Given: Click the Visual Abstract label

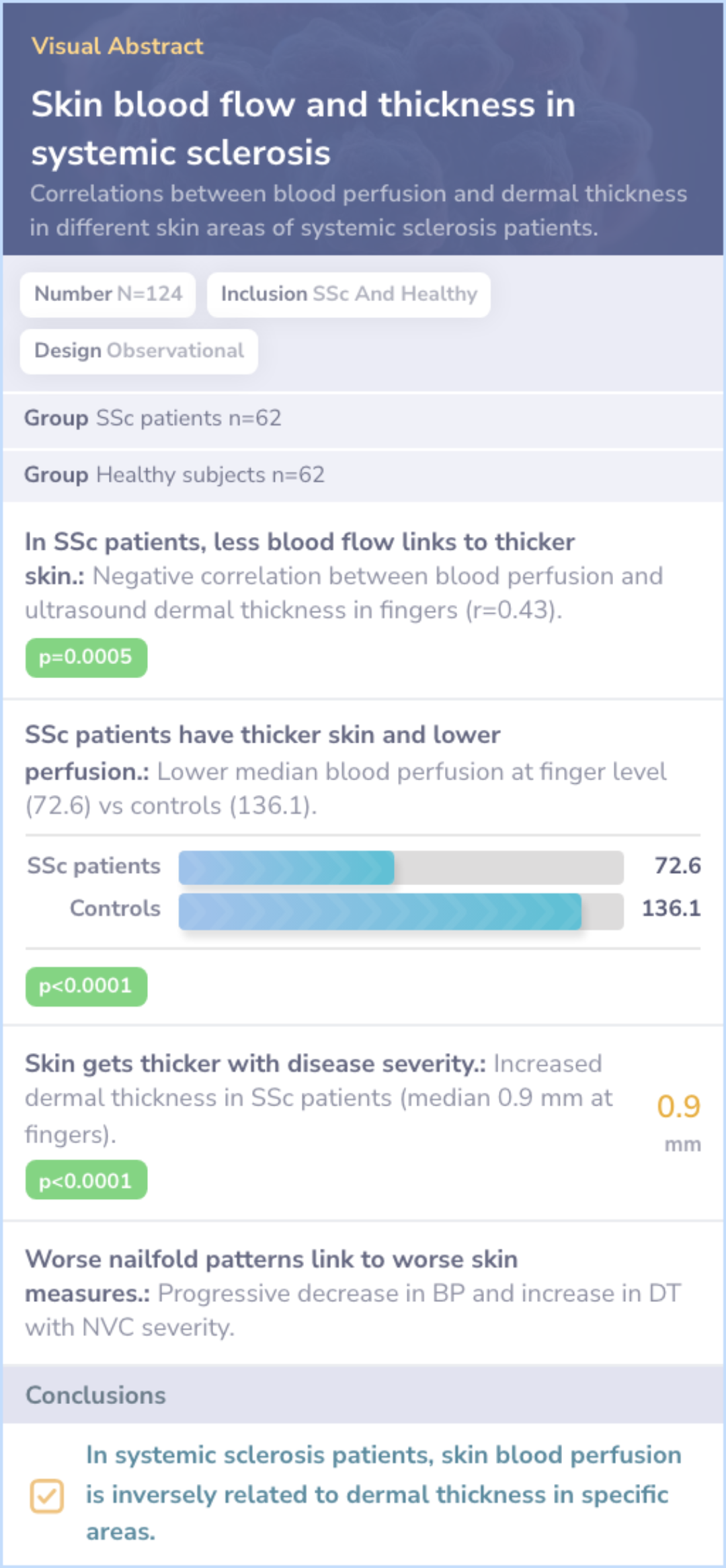Looking at the screenshot, I should (117, 46).
